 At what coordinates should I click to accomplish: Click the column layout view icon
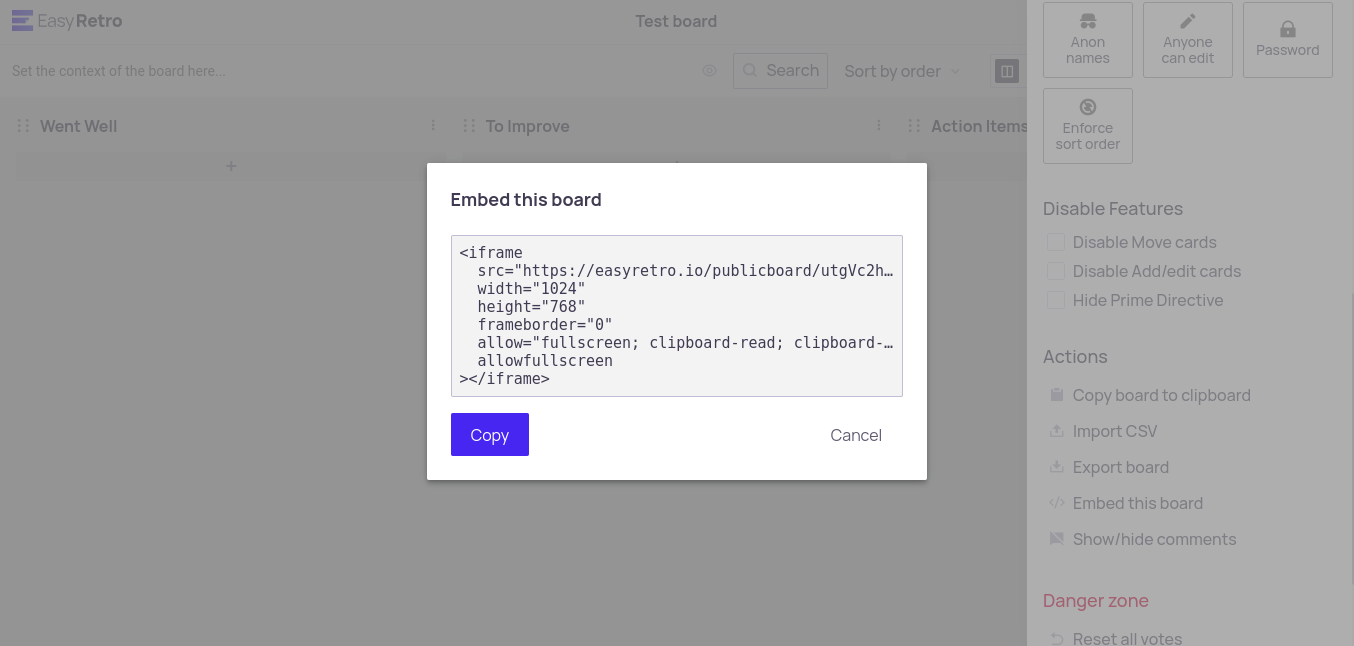click(x=1007, y=71)
